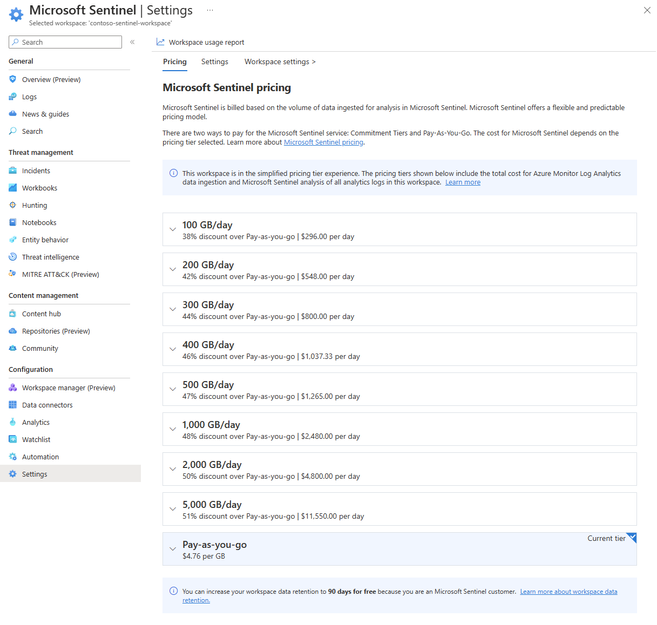This screenshot has width=657, height=625.
Task: Expand the 1,000 GB/day tier chevron
Action: point(172,429)
